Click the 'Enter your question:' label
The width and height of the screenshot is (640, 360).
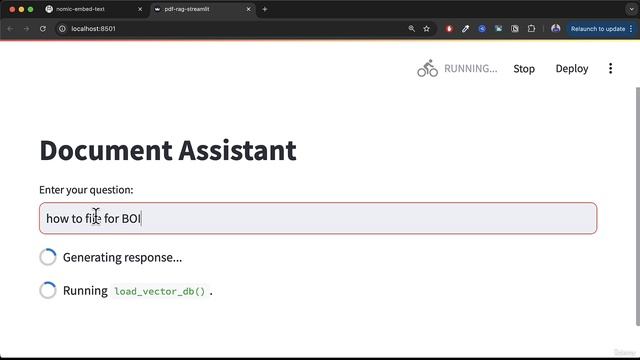(x=86, y=190)
